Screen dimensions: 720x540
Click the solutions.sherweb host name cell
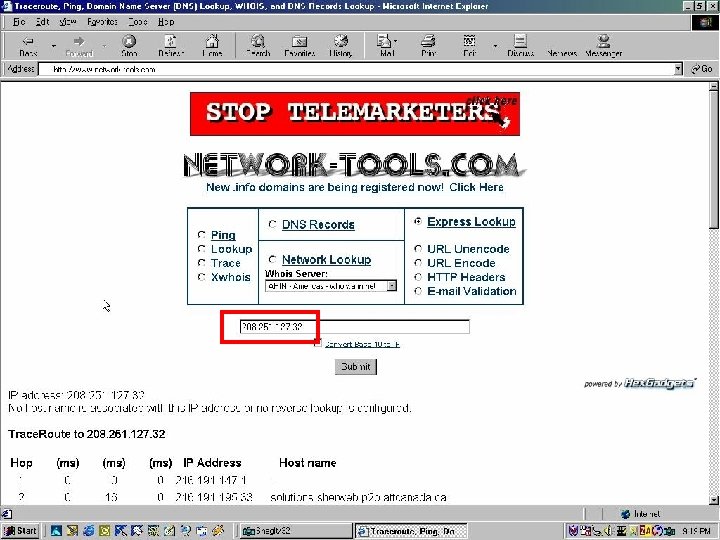coord(358,497)
